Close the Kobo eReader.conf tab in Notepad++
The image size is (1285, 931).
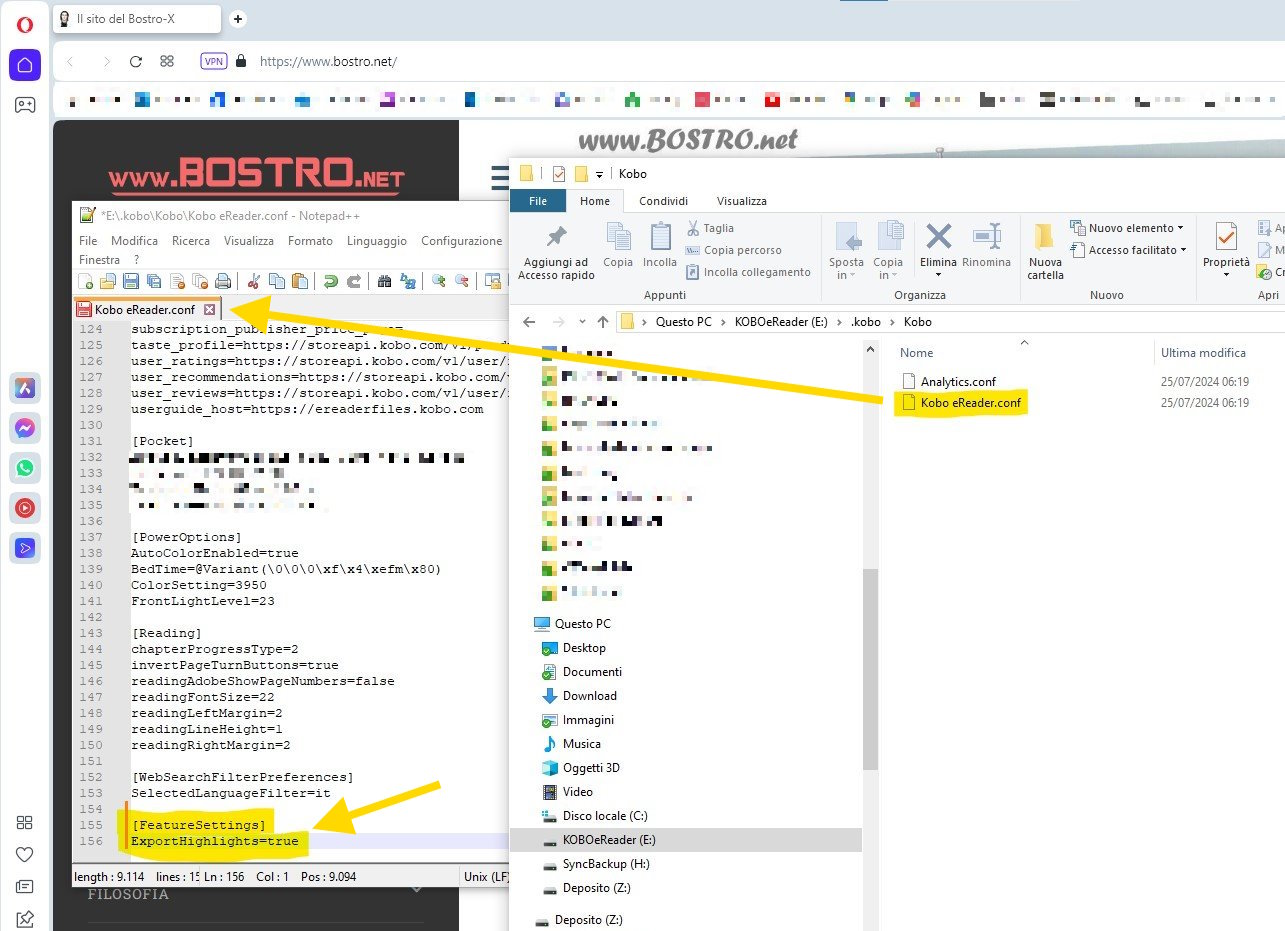point(209,310)
